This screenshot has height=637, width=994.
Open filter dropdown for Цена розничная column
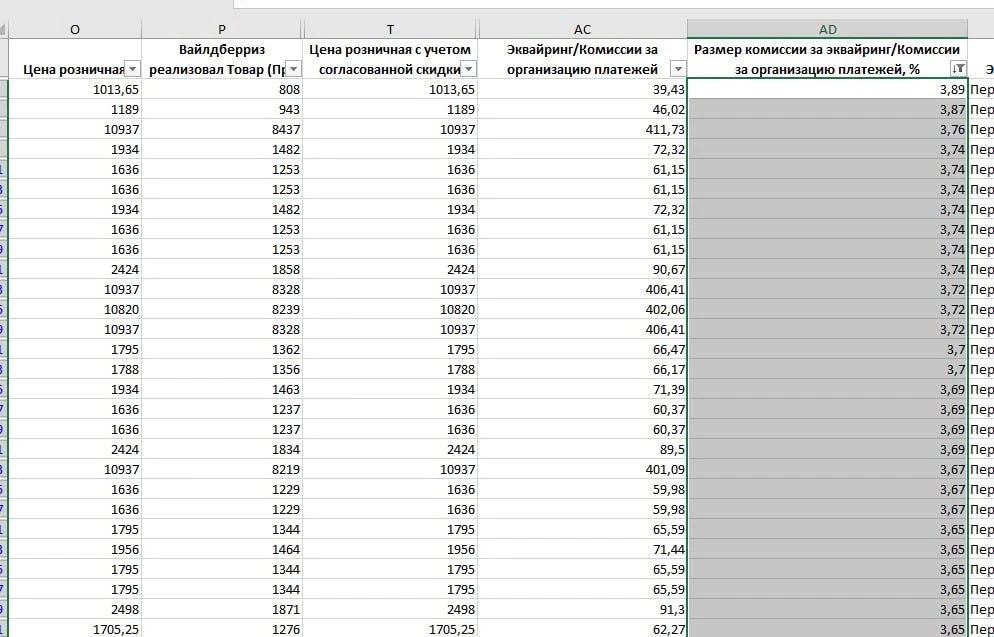[x=132, y=68]
